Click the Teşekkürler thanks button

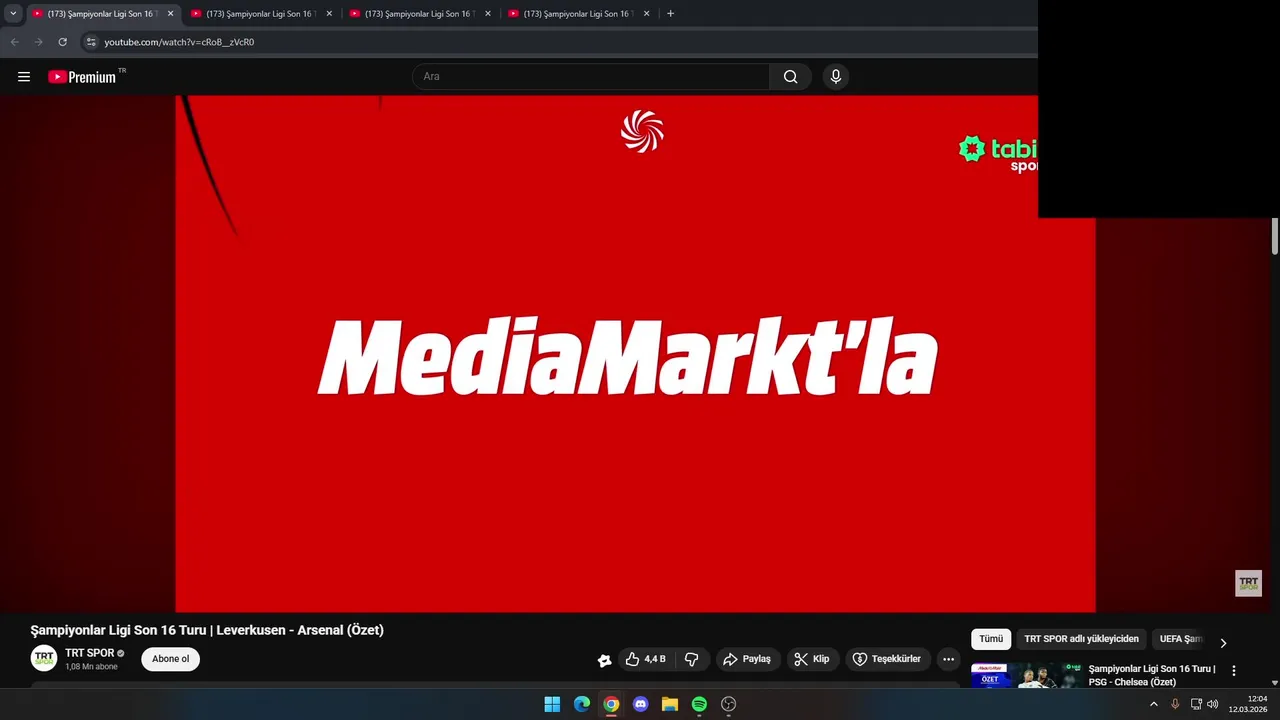[887, 659]
